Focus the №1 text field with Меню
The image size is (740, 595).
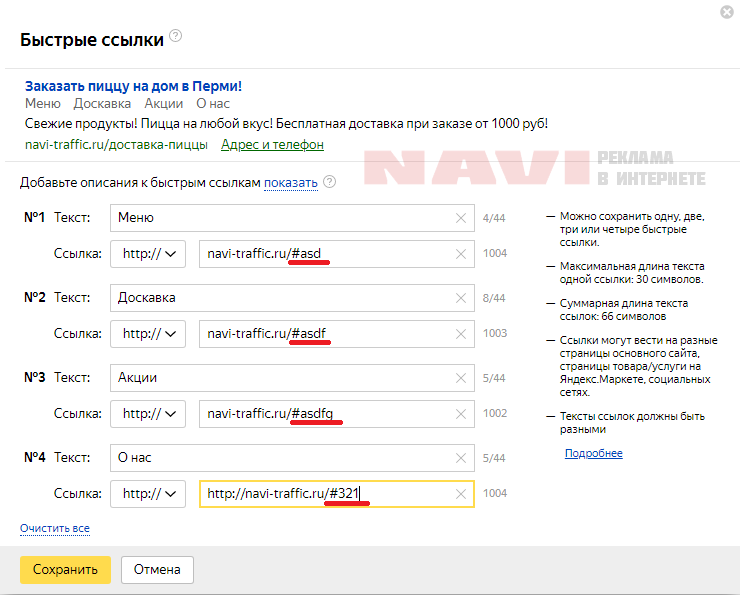coord(292,218)
